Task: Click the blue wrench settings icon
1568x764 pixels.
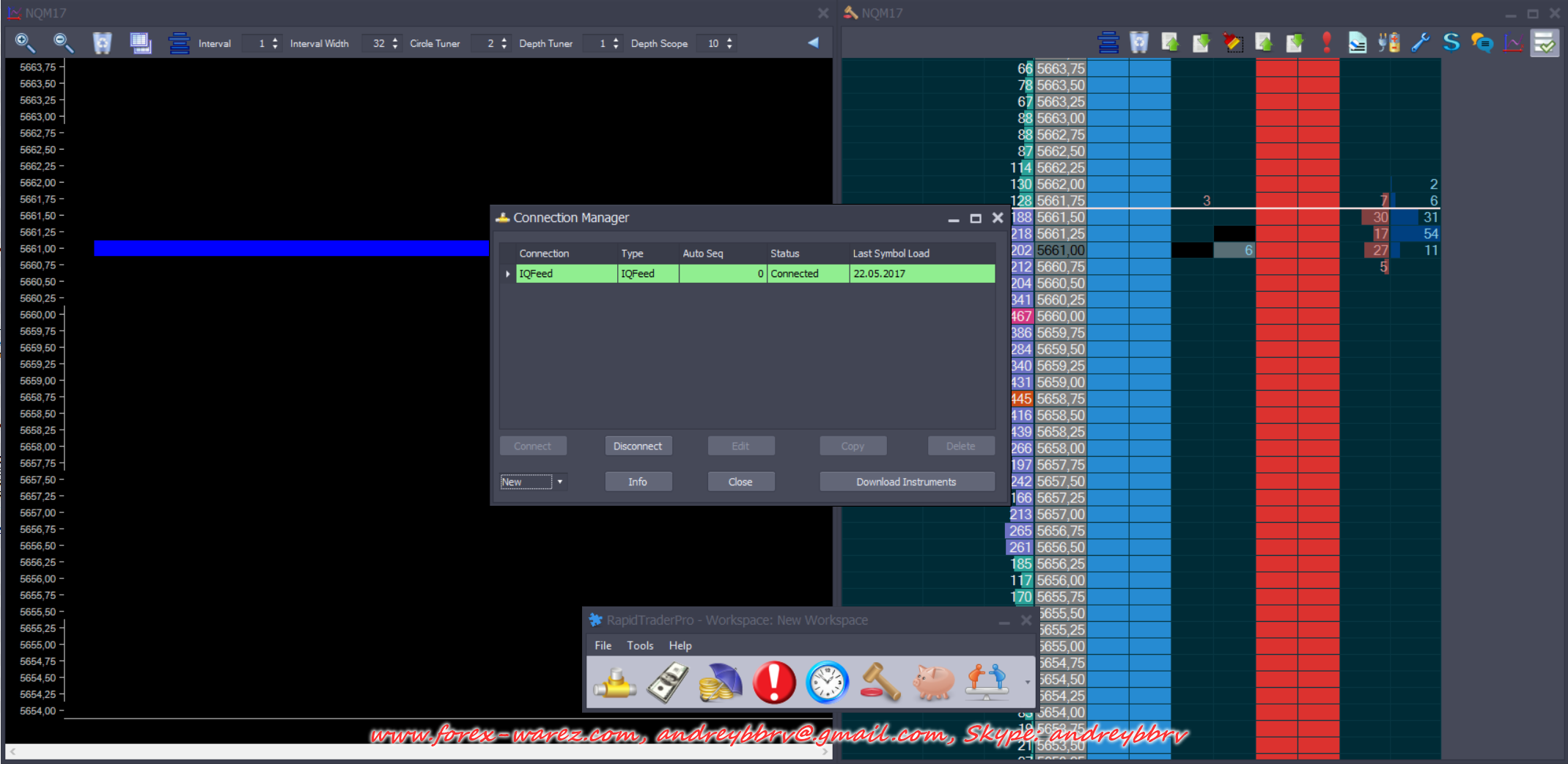Action: [x=1420, y=43]
